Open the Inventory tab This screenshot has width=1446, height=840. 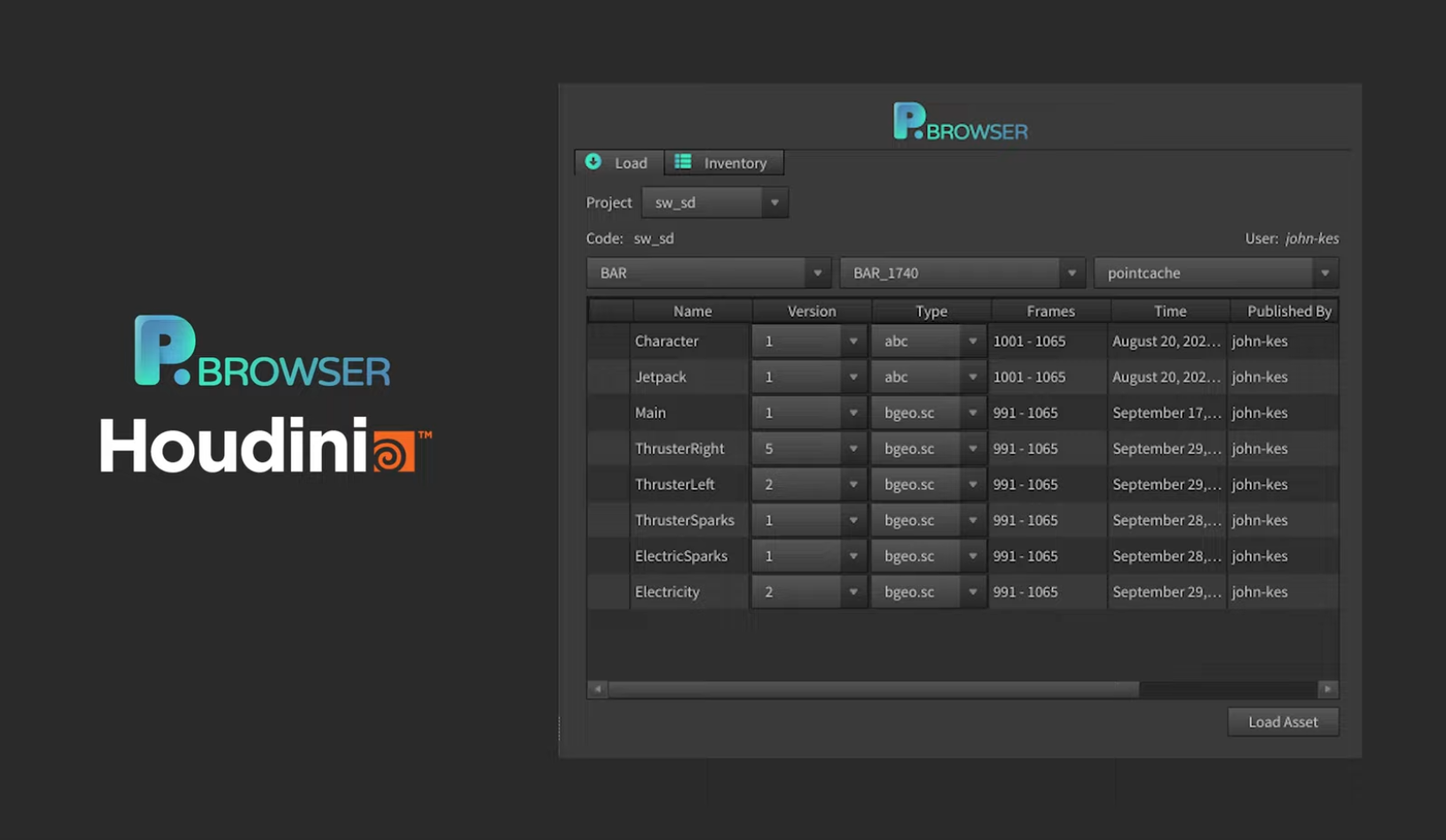[x=724, y=162]
